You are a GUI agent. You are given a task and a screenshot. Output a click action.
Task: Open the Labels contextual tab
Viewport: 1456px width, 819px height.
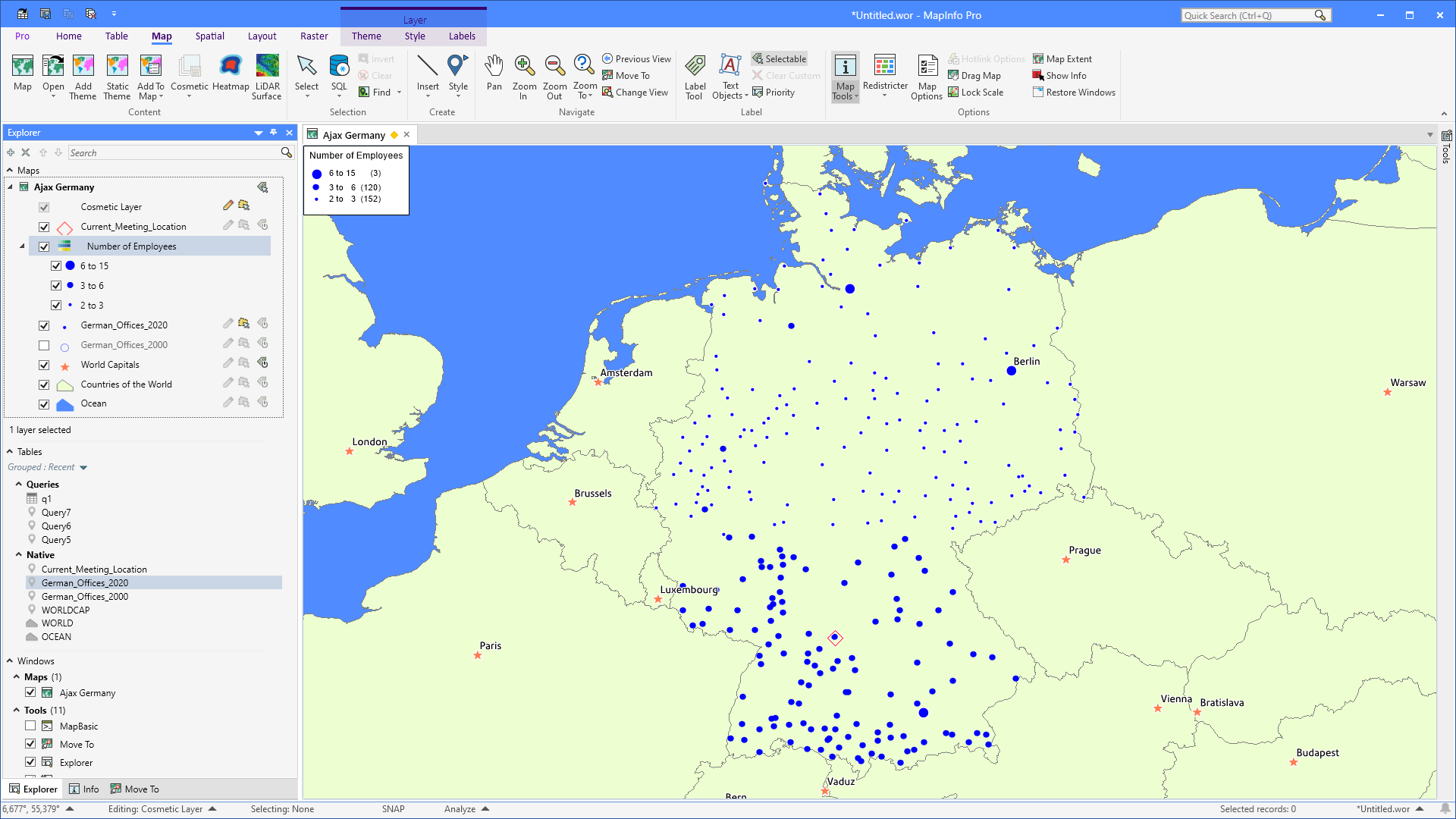tap(462, 36)
